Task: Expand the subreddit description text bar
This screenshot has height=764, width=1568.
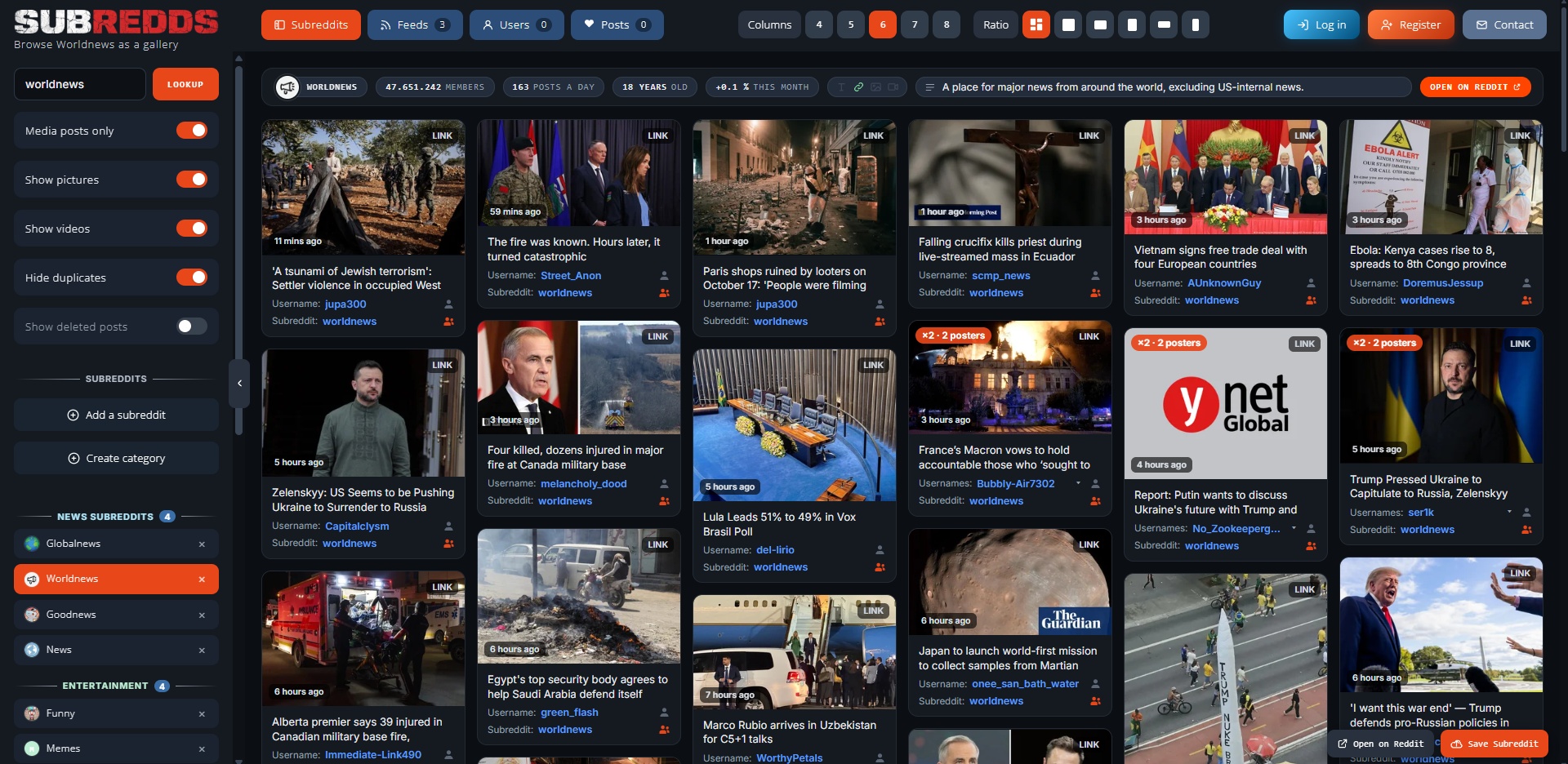Action: click(1163, 87)
